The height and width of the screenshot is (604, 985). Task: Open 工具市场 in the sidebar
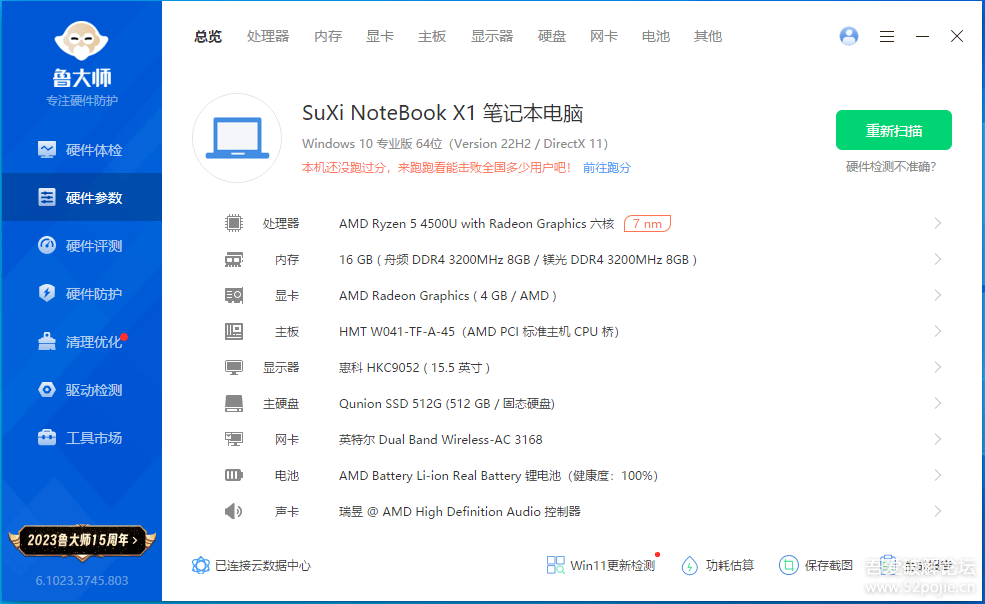click(x=81, y=437)
